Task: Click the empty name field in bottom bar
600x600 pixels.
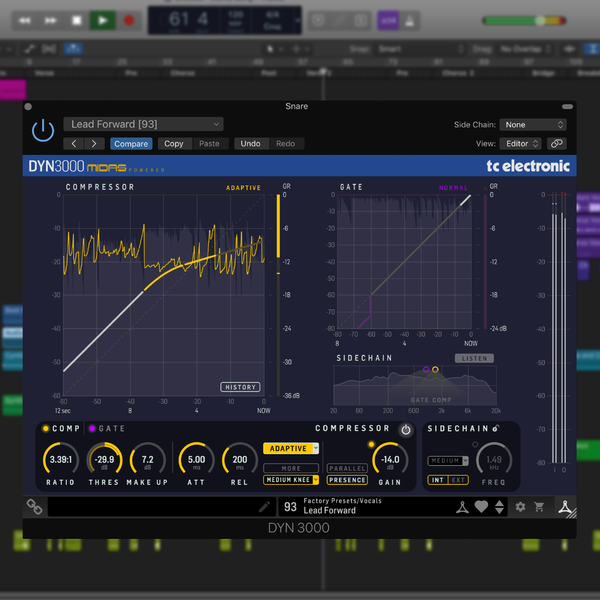Action: pos(161,507)
